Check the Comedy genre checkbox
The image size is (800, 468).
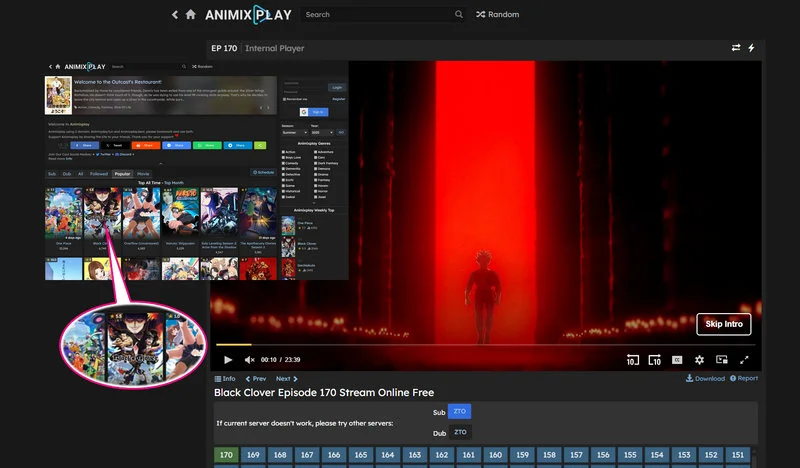pos(284,163)
